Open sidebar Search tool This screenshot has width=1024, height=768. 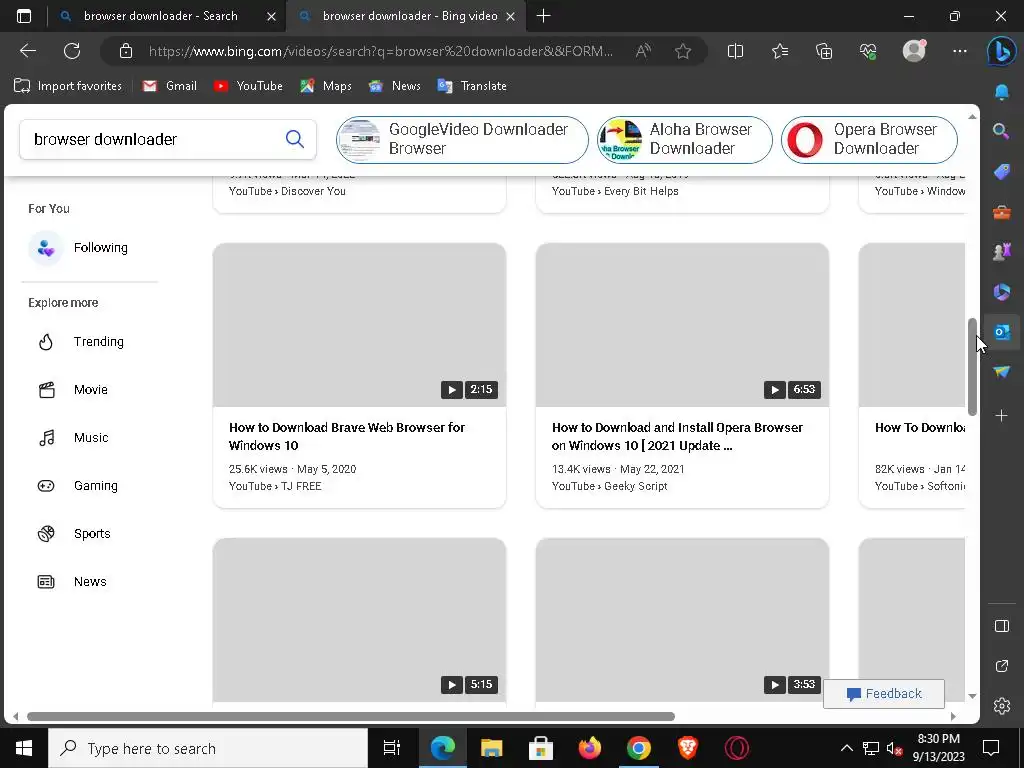[x=1002, y=132]
